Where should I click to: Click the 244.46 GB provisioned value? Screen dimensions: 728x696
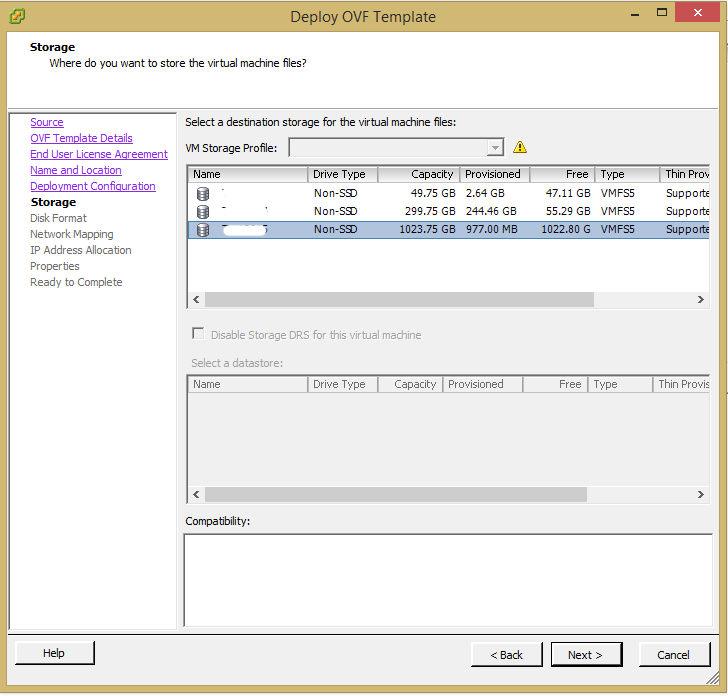tap(491, 211)
